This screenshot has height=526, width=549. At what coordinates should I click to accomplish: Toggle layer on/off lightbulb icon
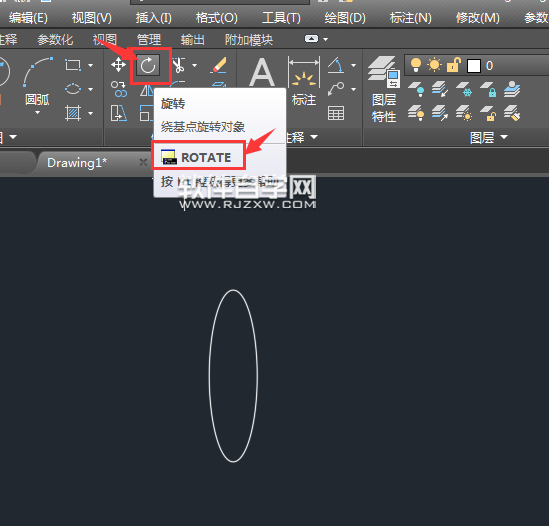(x=416, y=65)
